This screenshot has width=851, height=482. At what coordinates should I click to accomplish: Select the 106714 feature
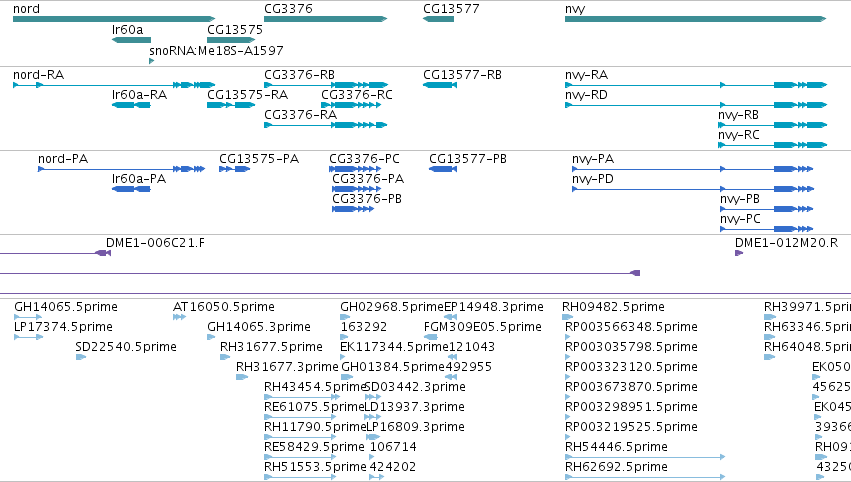point(372,457)
